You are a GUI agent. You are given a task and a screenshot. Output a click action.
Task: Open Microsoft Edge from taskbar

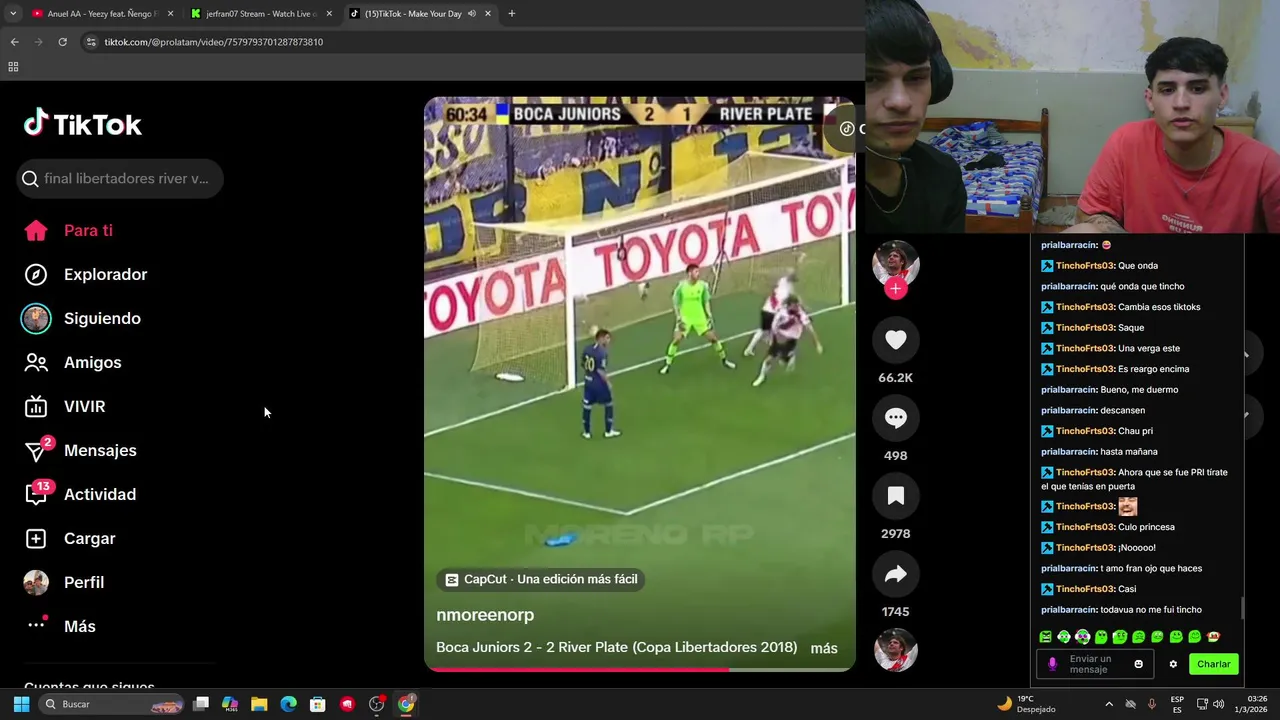[x=288, y=704]
